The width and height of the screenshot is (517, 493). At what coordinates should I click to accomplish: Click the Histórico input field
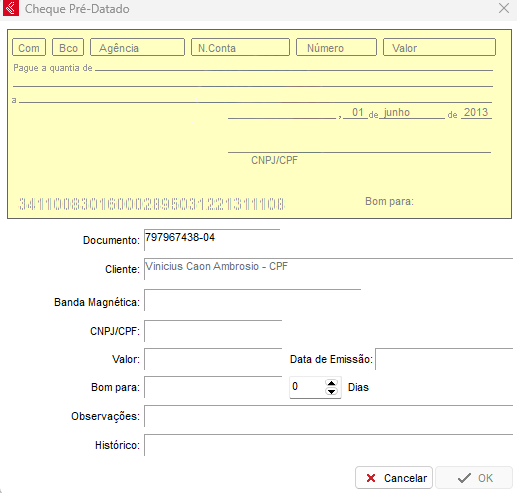pyautogui.click(x=328, y=445)
